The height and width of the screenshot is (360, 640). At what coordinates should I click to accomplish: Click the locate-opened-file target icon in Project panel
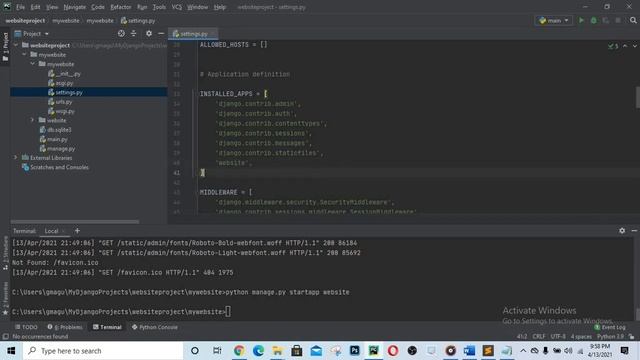click(121, 33)
